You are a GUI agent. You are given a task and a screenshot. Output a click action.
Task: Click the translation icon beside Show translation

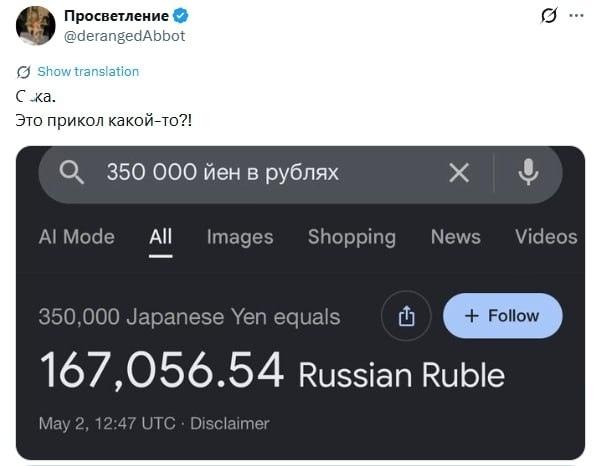[x=24, y=72]
